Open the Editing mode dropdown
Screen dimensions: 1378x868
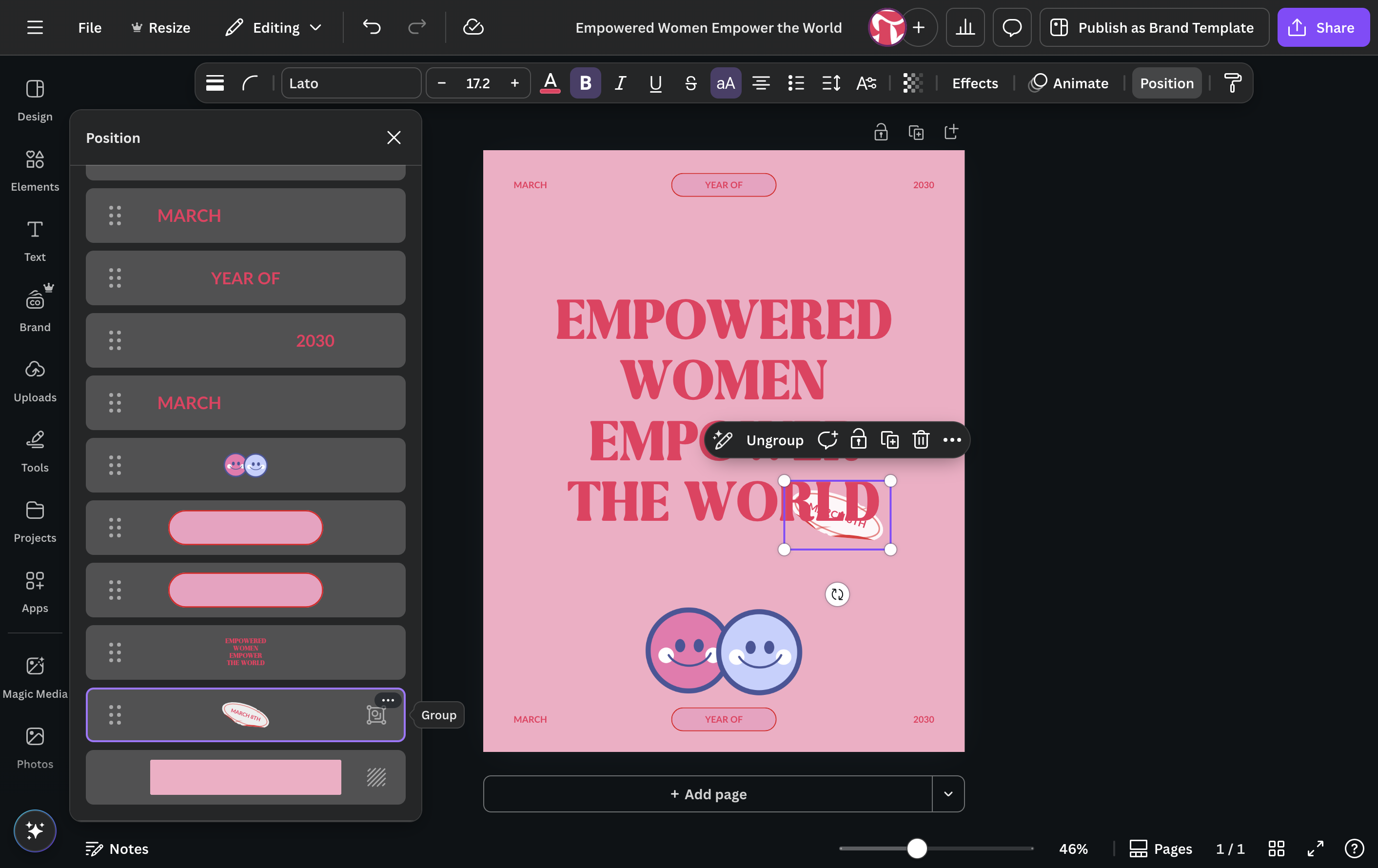tap(274, 27)
